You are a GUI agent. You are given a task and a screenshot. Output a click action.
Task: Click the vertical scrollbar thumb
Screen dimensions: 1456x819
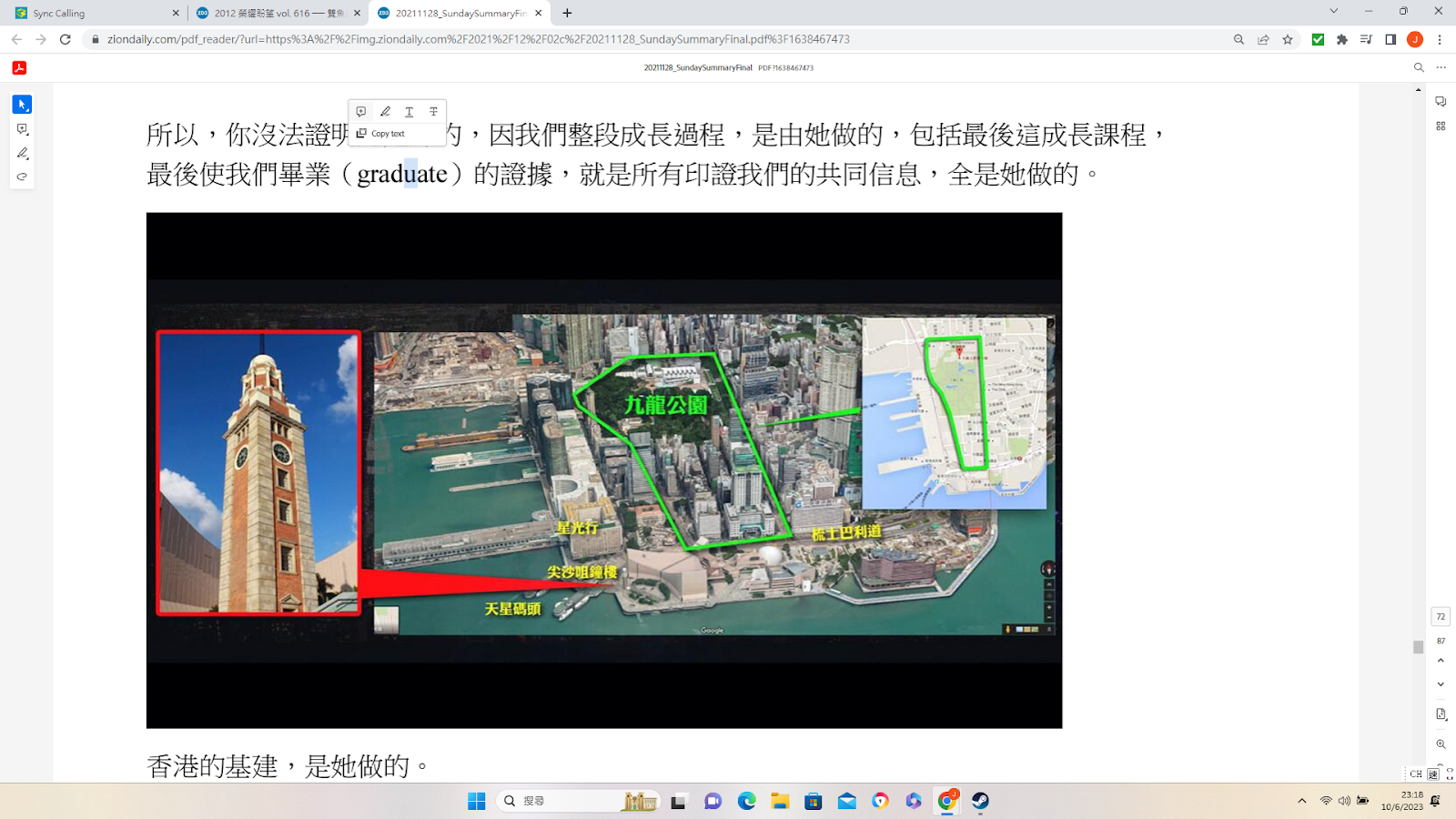tap(1418, 647)
